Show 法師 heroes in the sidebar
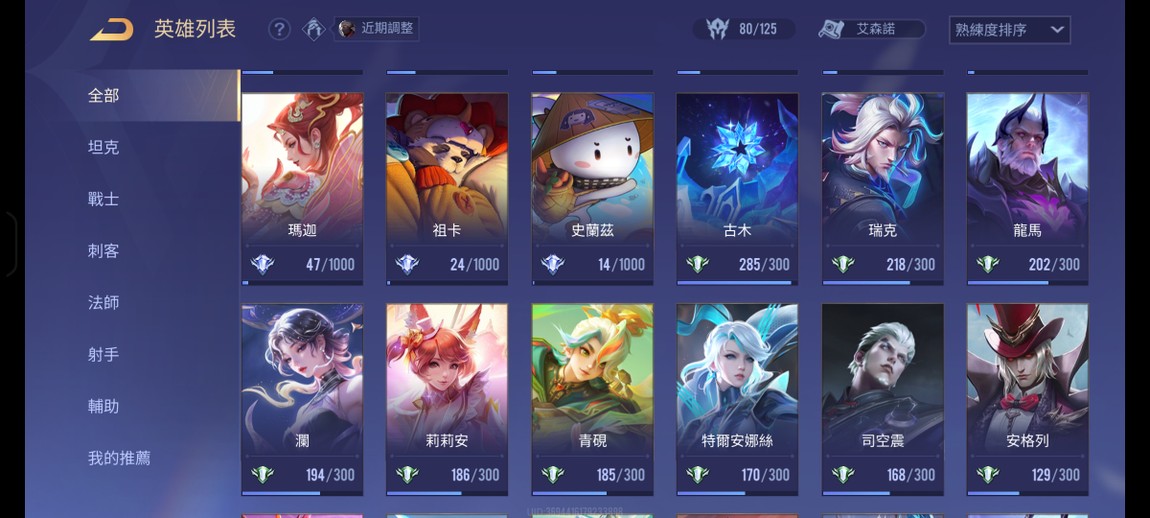The width and height of the screenshot is (1150, 518). pyautogui.click(x=103, y=302)
